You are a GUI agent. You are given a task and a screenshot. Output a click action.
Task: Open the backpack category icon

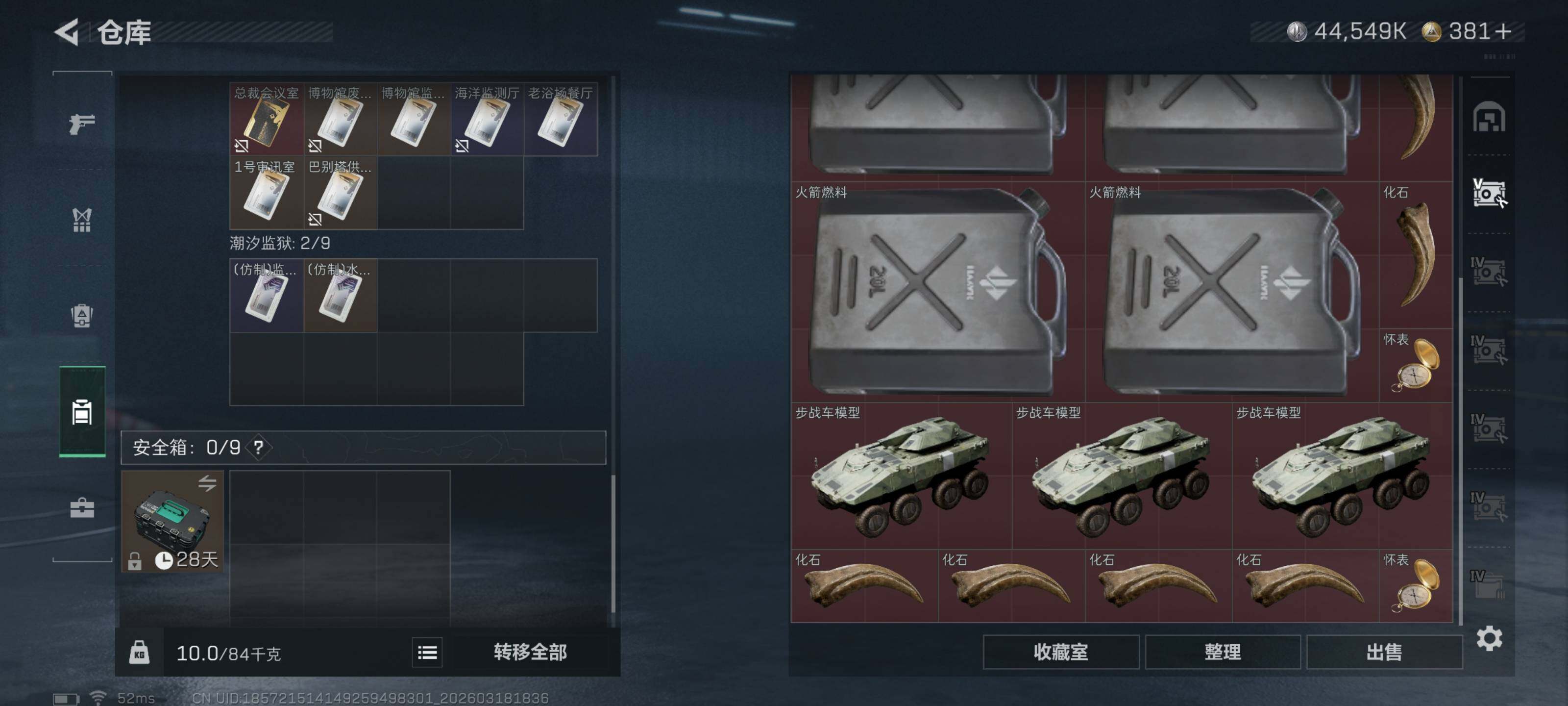coord(81,316)
